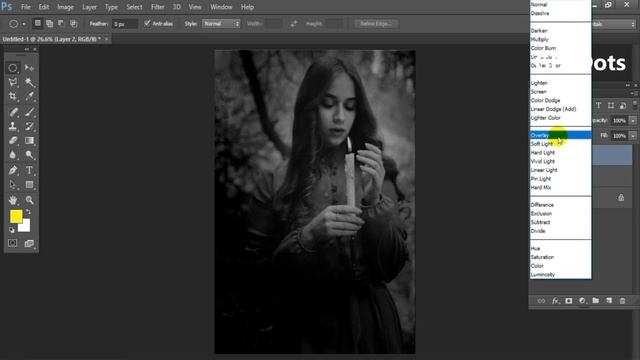Select Color Dodge blend mode
The width and height of the screenshot is (640, 360).
pos(560,100)
